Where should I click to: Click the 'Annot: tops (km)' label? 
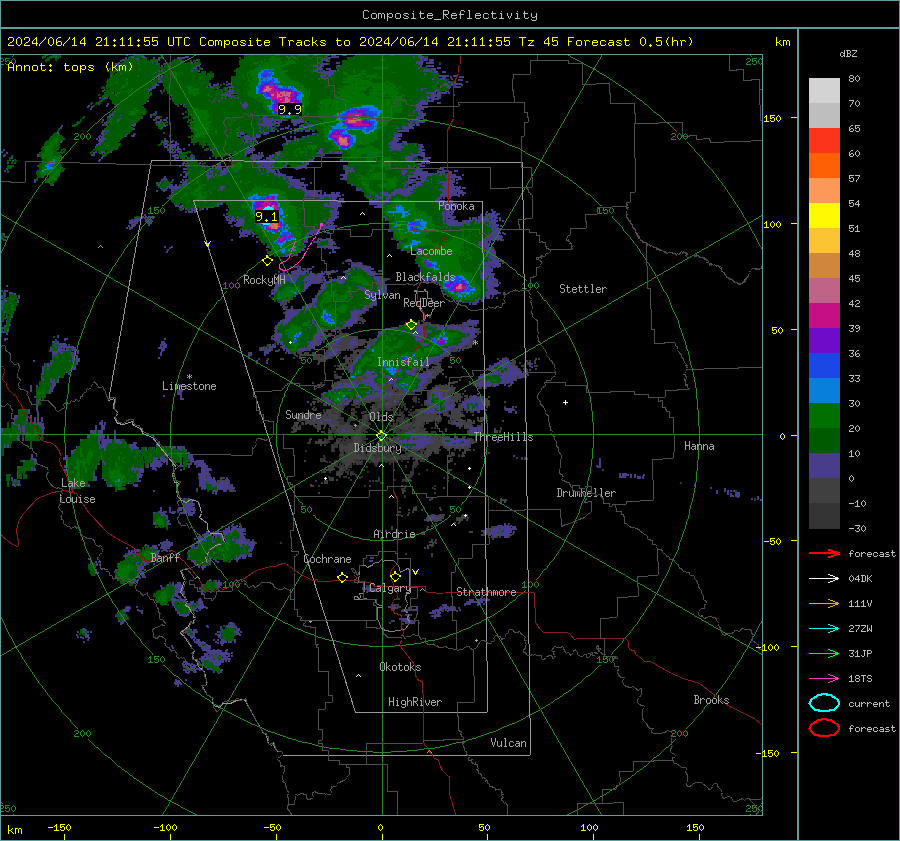click(x=70, y=67)
